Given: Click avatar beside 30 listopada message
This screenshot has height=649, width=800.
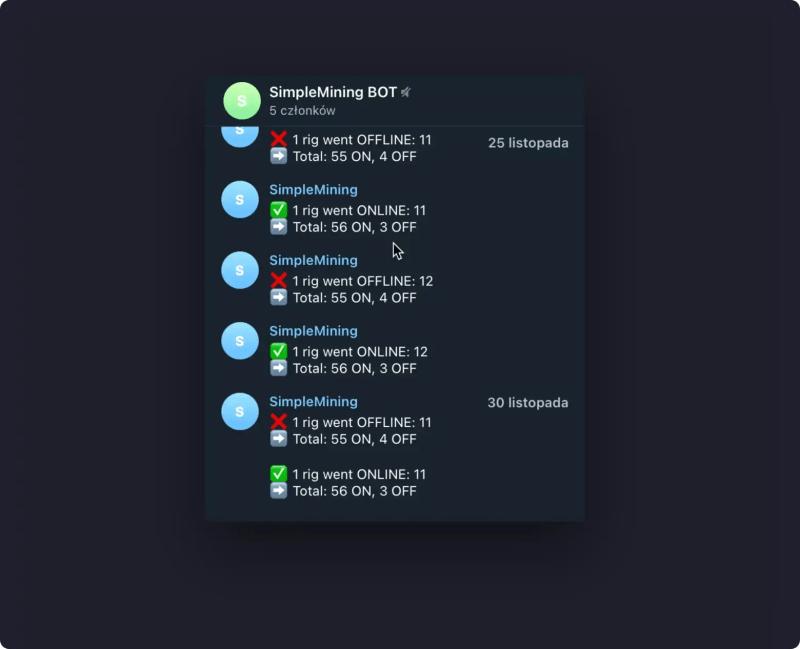Looking at the screenshot, I should coord(240,411).
